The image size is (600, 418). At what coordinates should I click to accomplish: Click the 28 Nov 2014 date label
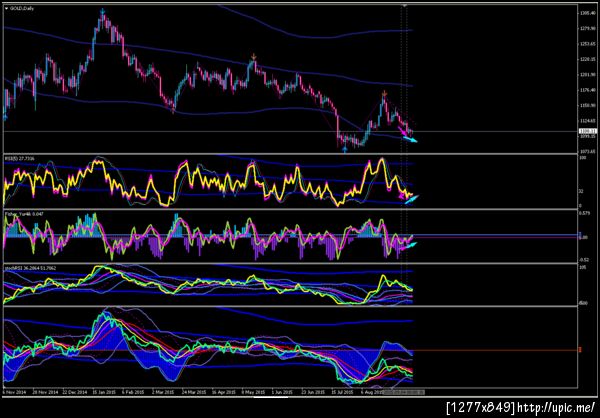click(x=46, y=392)
